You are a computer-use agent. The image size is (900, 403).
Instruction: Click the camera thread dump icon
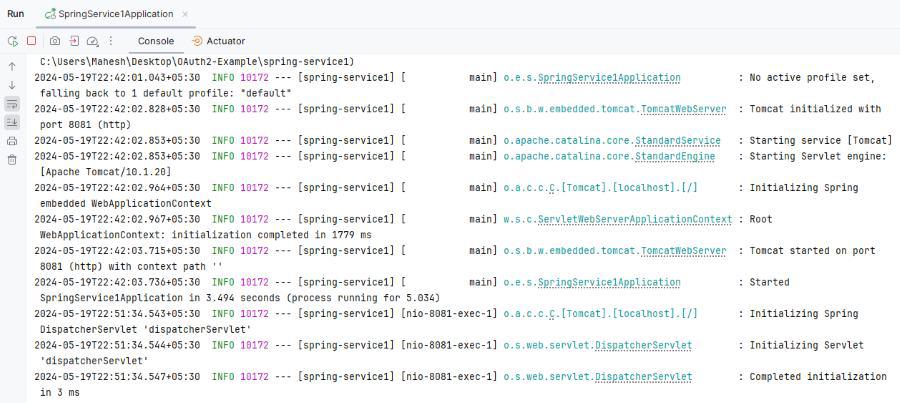[x=55, y=41]
